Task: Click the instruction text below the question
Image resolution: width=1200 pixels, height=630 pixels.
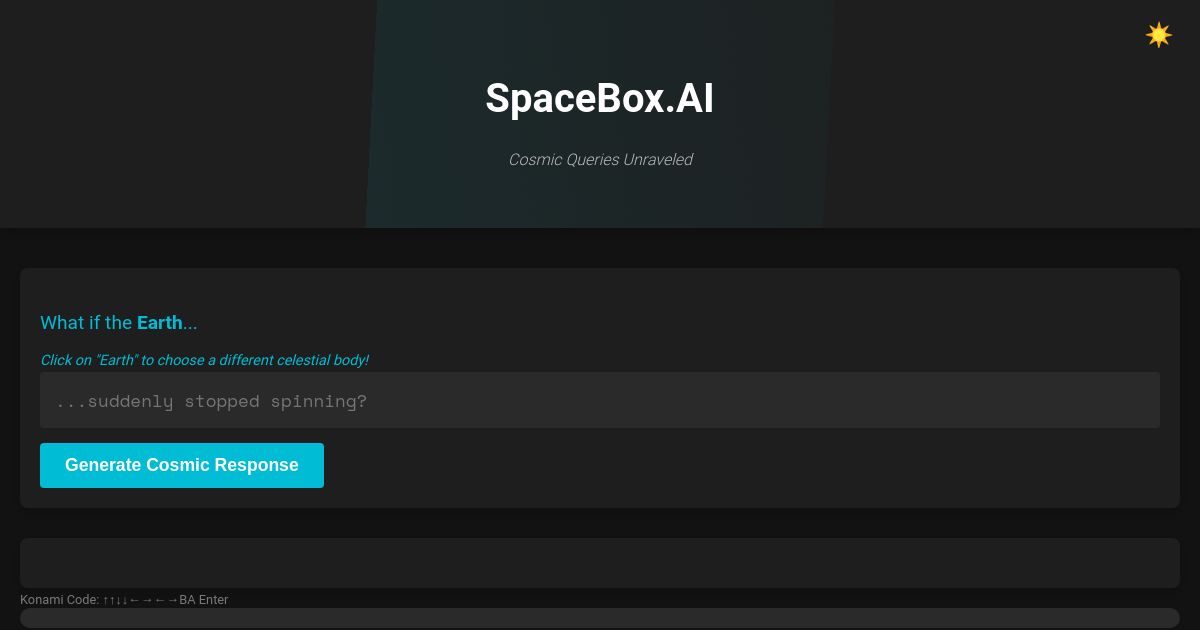Action: [x=204, y=360]
